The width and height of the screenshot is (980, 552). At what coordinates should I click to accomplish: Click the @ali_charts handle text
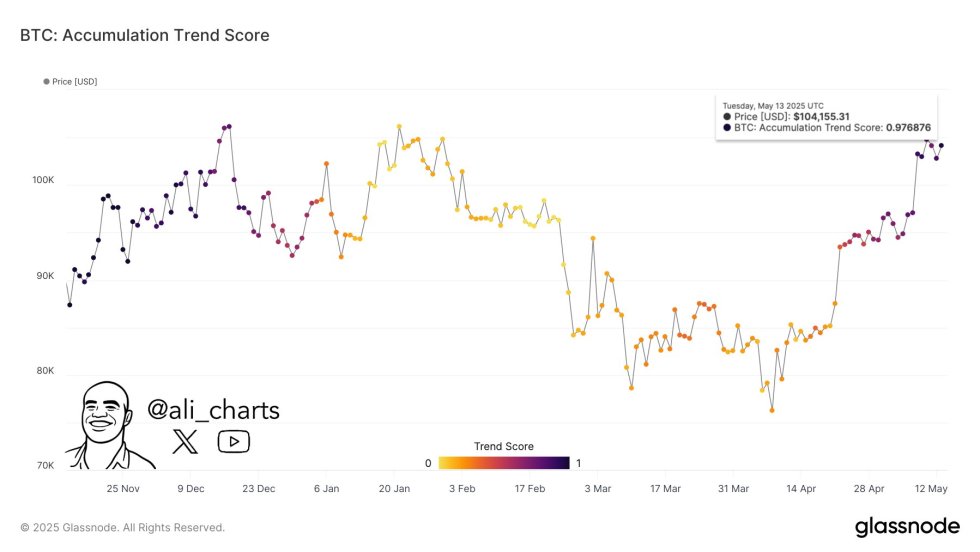click(x=213, y=410)
